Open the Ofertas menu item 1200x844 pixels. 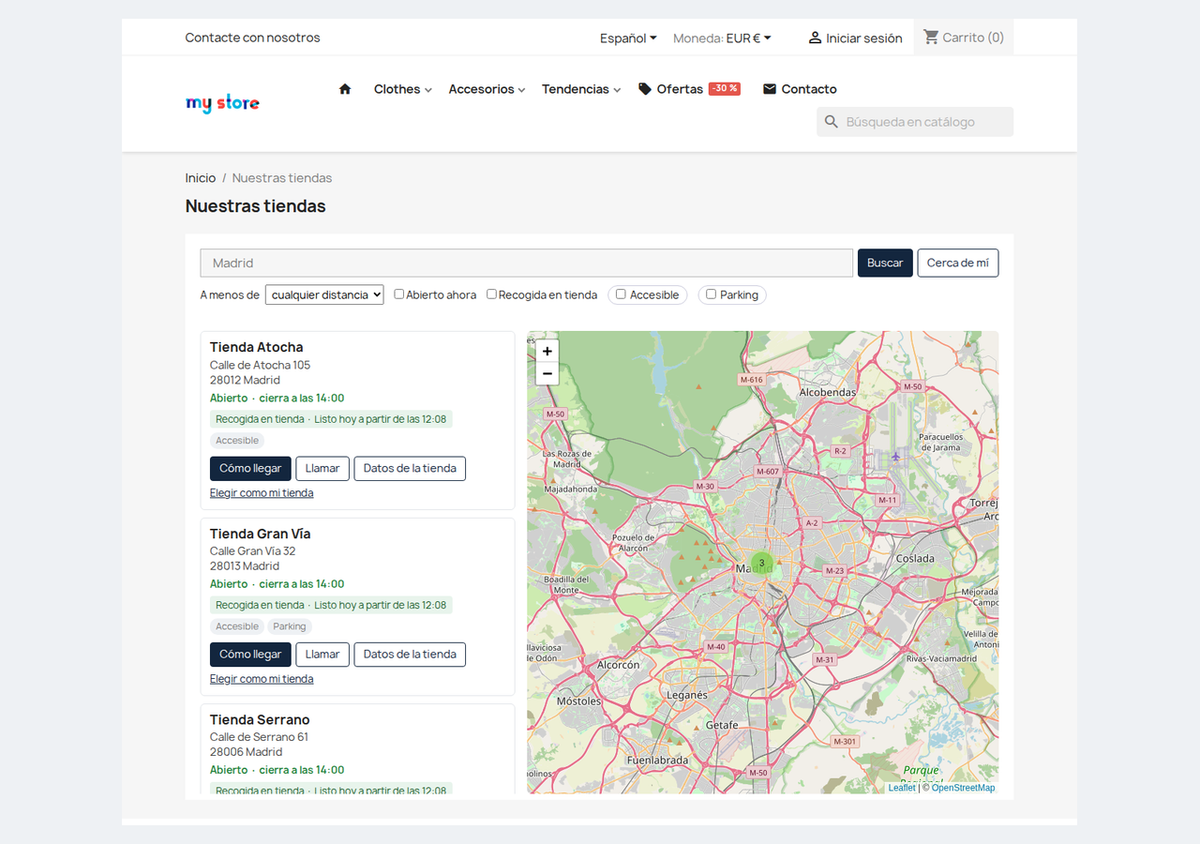tap(680, 89)
